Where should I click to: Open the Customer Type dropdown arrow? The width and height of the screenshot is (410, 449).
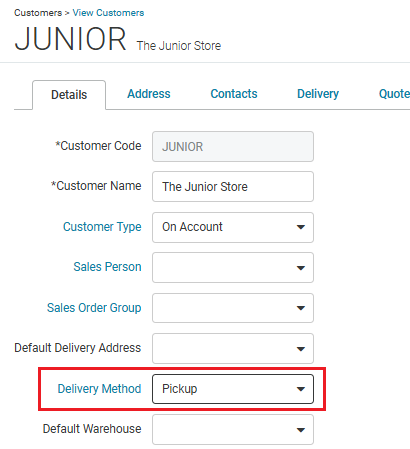click(x=301, y=227)
